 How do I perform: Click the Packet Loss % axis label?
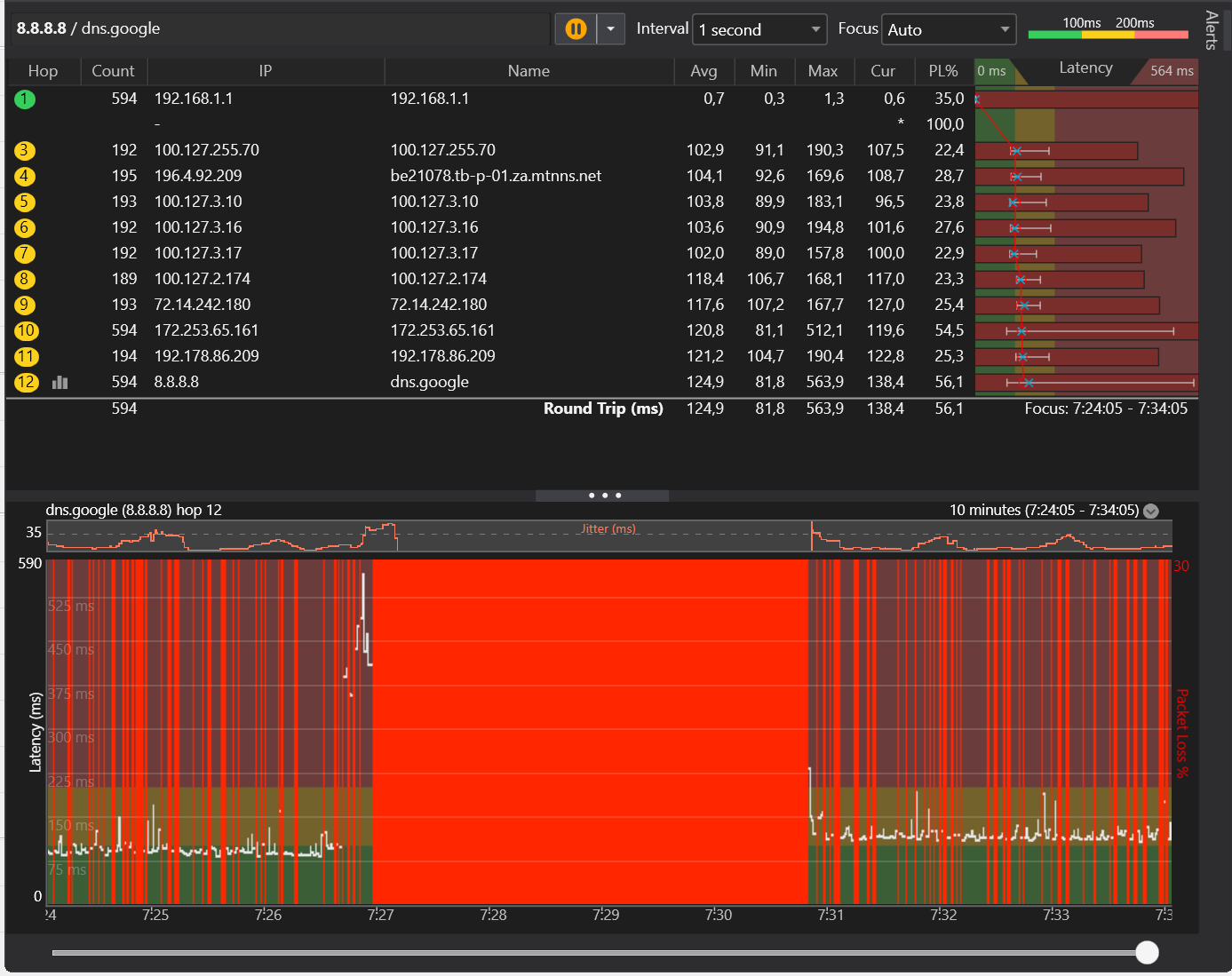click(x=1182, y=734)
